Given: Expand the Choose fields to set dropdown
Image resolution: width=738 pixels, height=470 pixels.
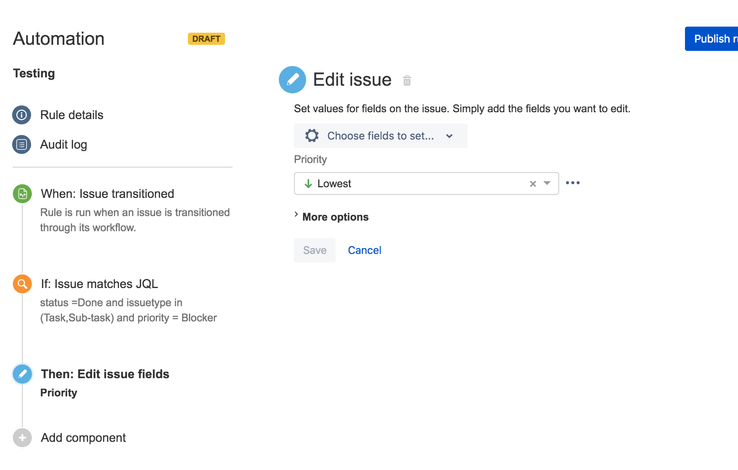Looking at the screenshot, I should coord(380,136).
